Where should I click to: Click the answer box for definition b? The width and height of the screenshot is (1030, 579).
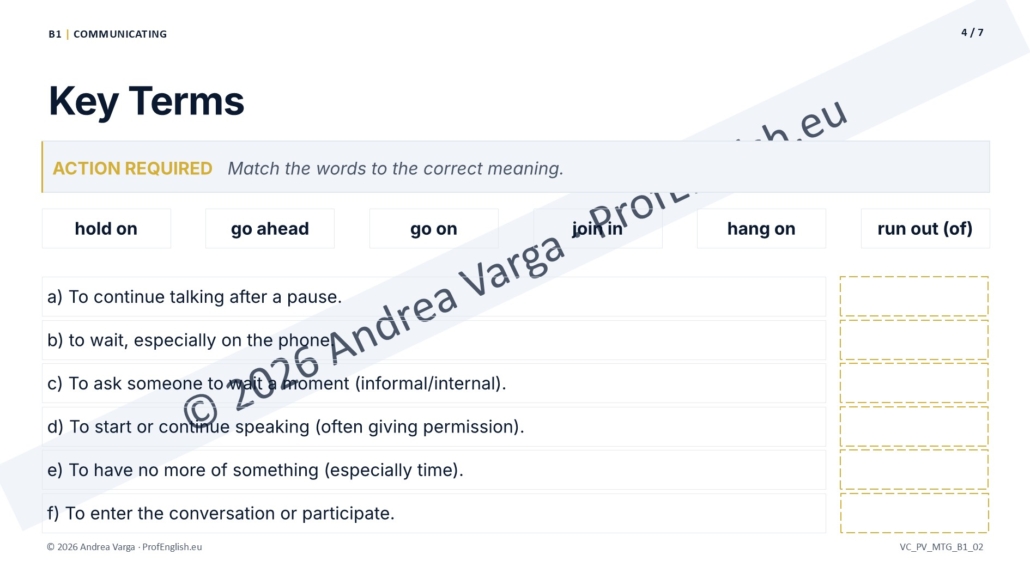(x=914, y=340)
